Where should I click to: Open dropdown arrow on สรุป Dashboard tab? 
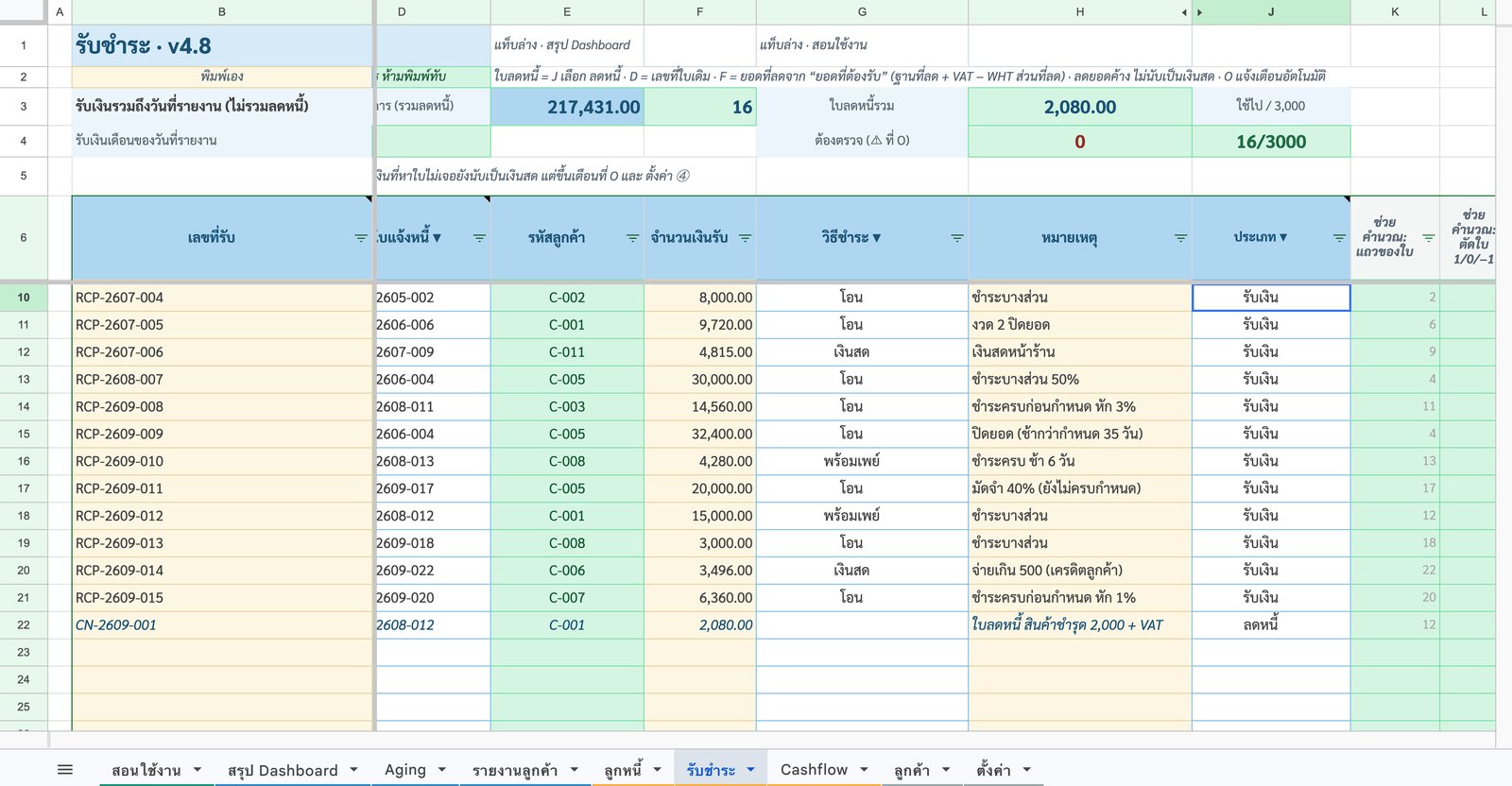tap(353, 770)
